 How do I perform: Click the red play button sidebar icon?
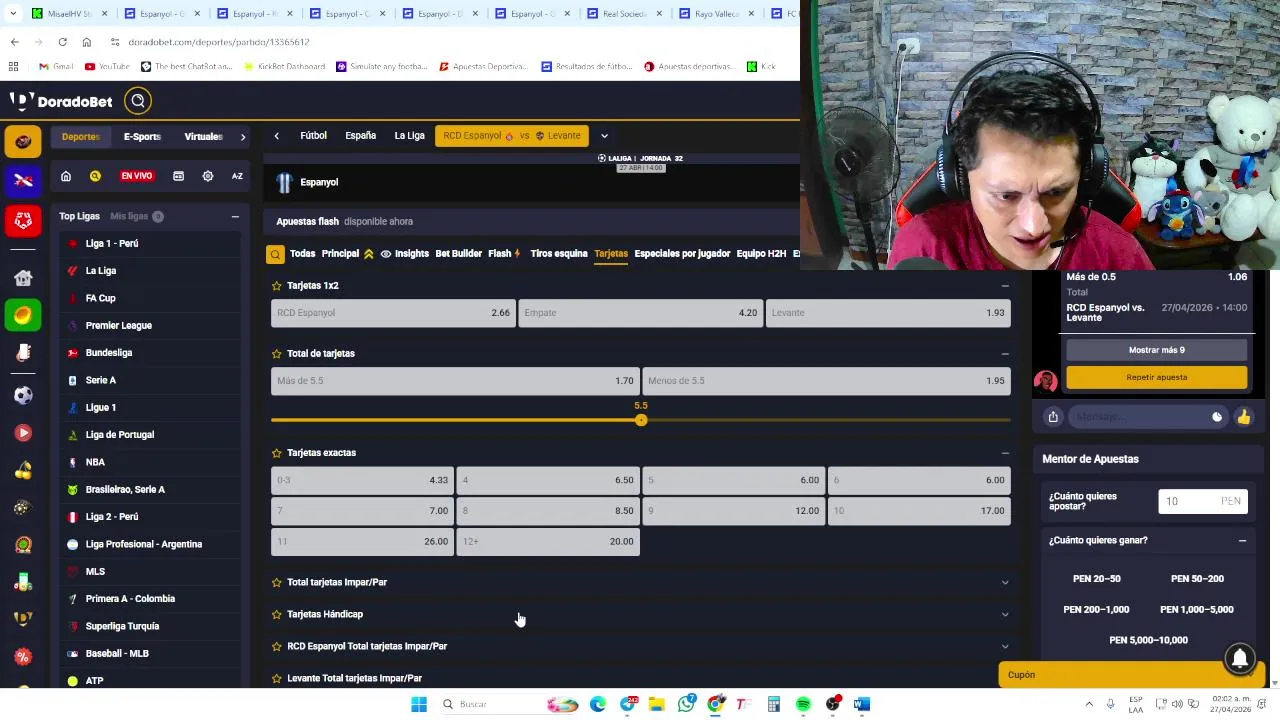pos(23,433)
